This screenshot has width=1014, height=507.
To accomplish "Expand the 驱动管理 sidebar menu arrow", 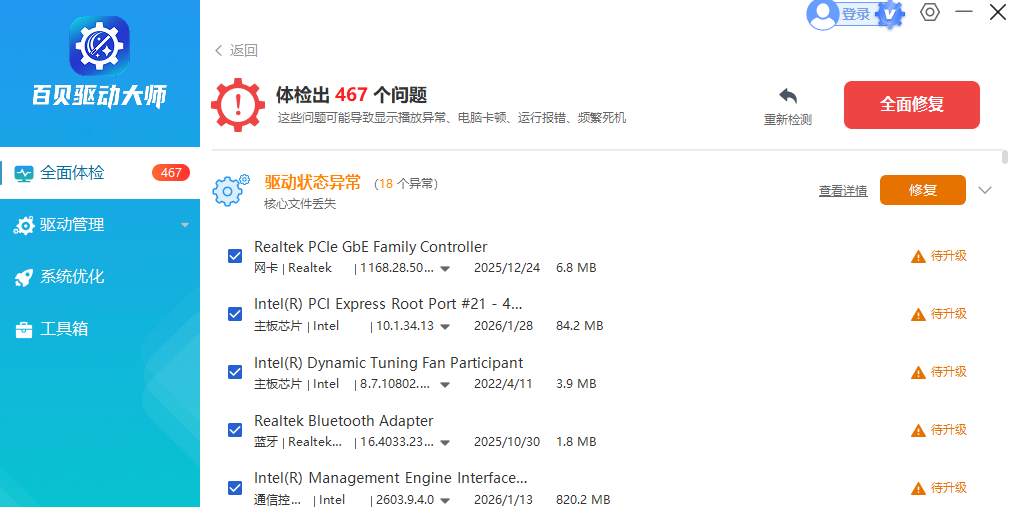I will 184,225.
